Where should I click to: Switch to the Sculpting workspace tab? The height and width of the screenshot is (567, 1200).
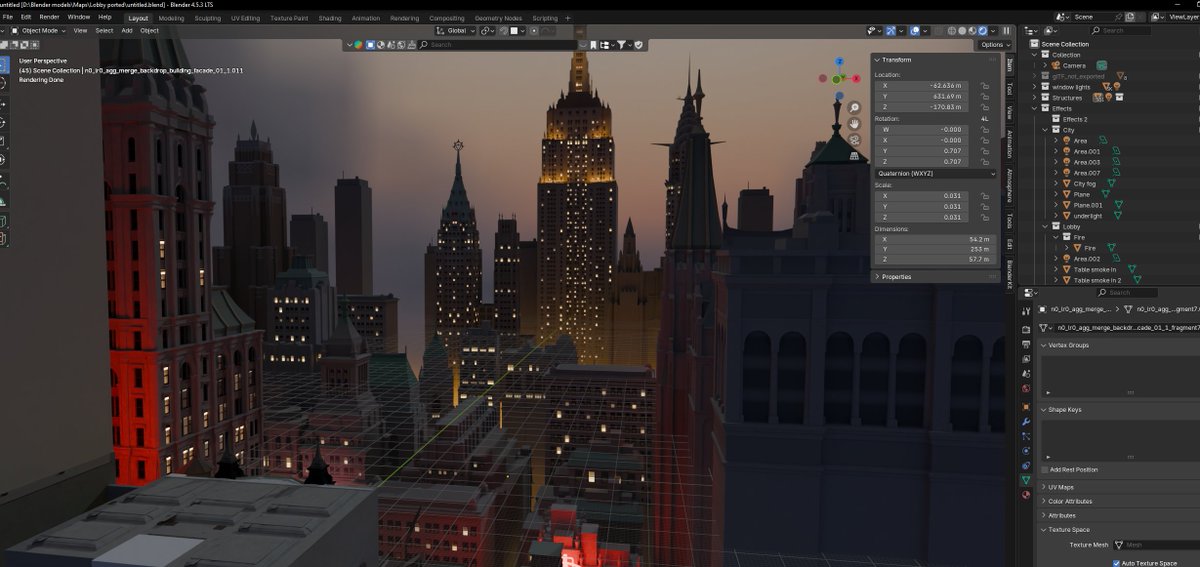click(208, 18)
